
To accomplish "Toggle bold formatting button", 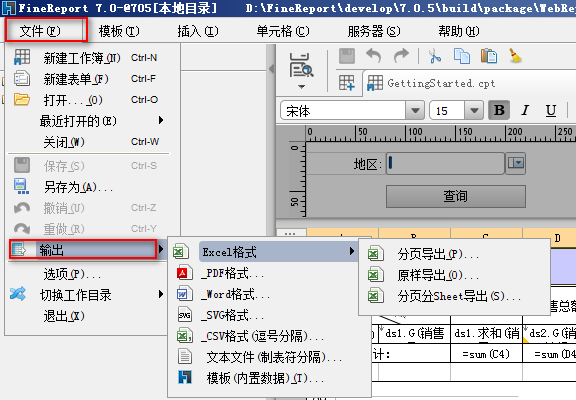I will coord(499,110).
